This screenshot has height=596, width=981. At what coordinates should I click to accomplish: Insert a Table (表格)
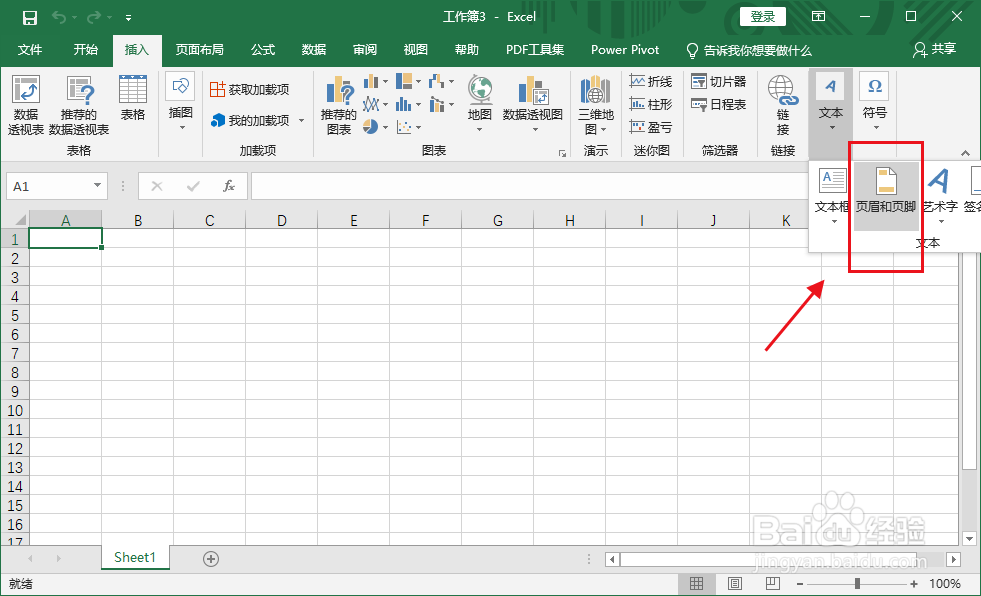click(133, 98)
